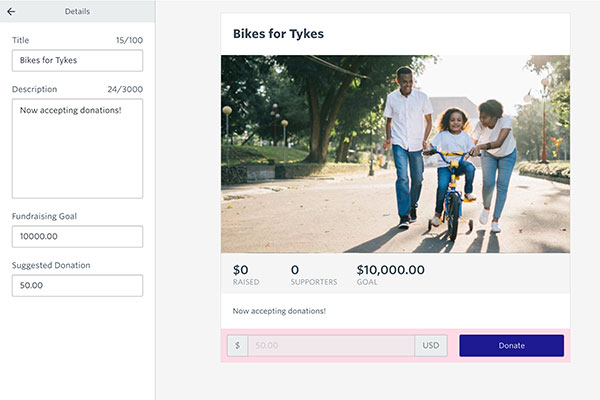Click the Details panel header
Viewport: 600px width, 400px height.
pos(77,11)
